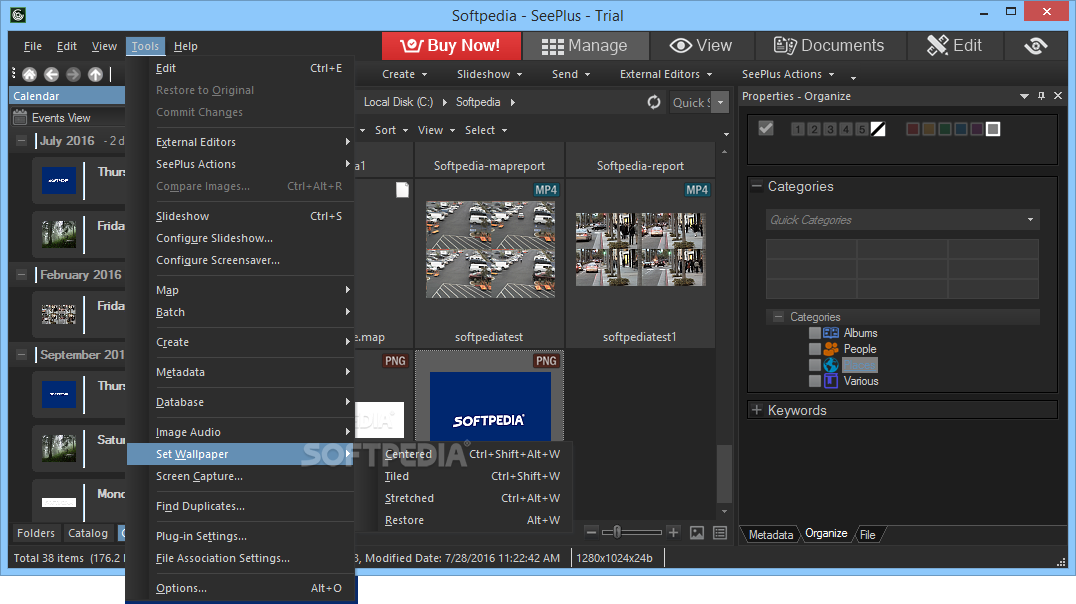Open the View mode
The image size is (1076, 604).
pos(701,46)
